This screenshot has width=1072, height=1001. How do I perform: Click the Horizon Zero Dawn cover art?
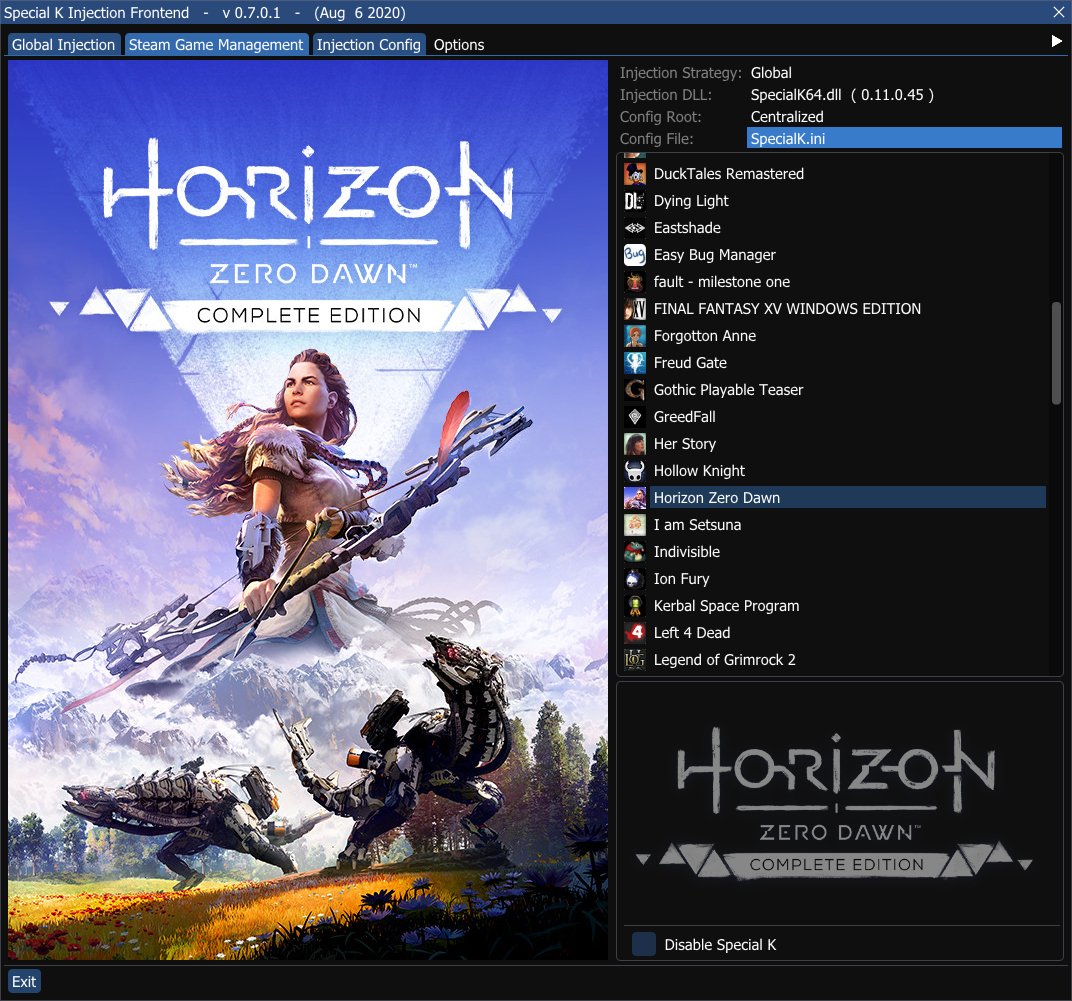(308, 509)
